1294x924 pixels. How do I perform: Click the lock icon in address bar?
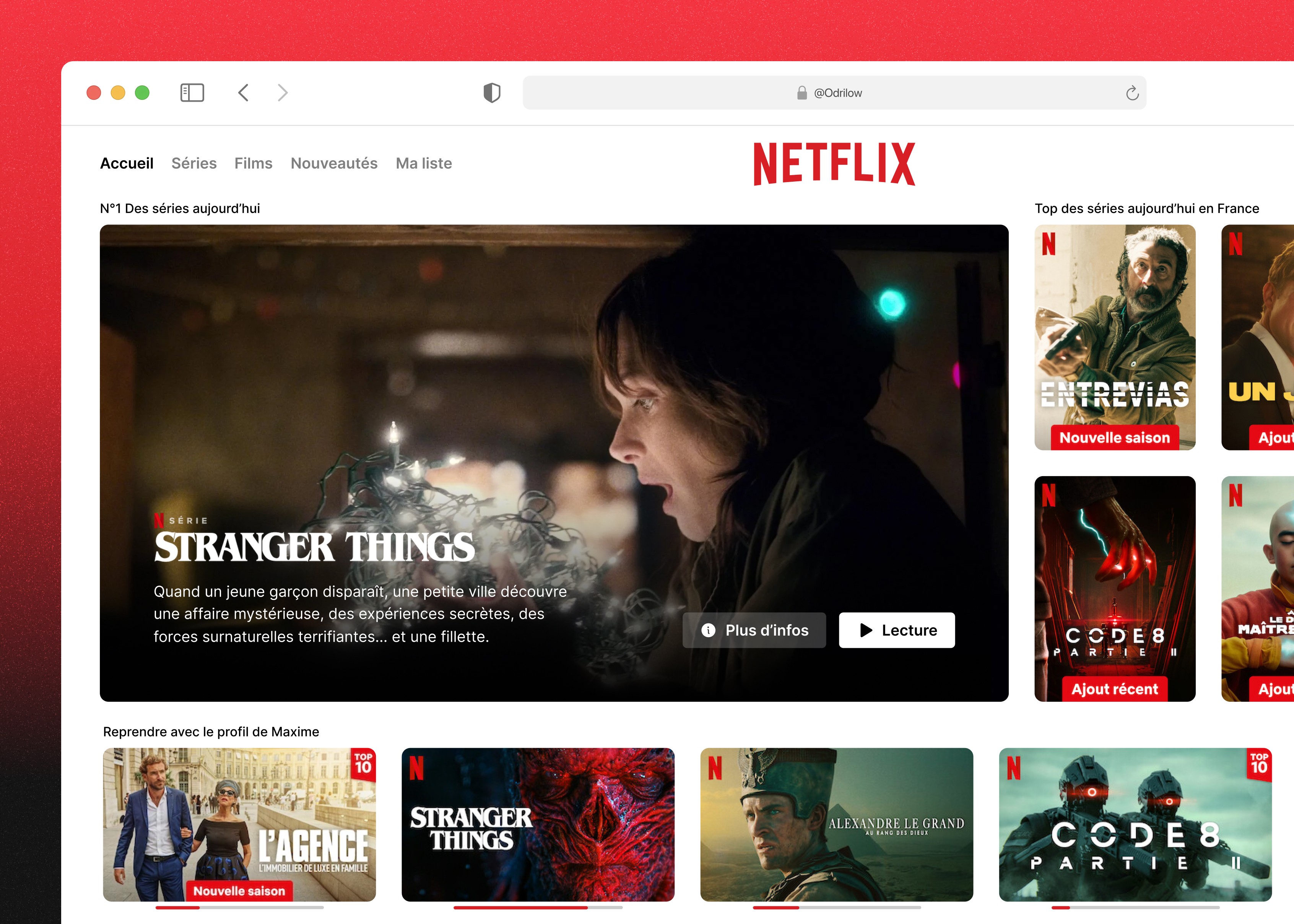[x=801, y=93]
